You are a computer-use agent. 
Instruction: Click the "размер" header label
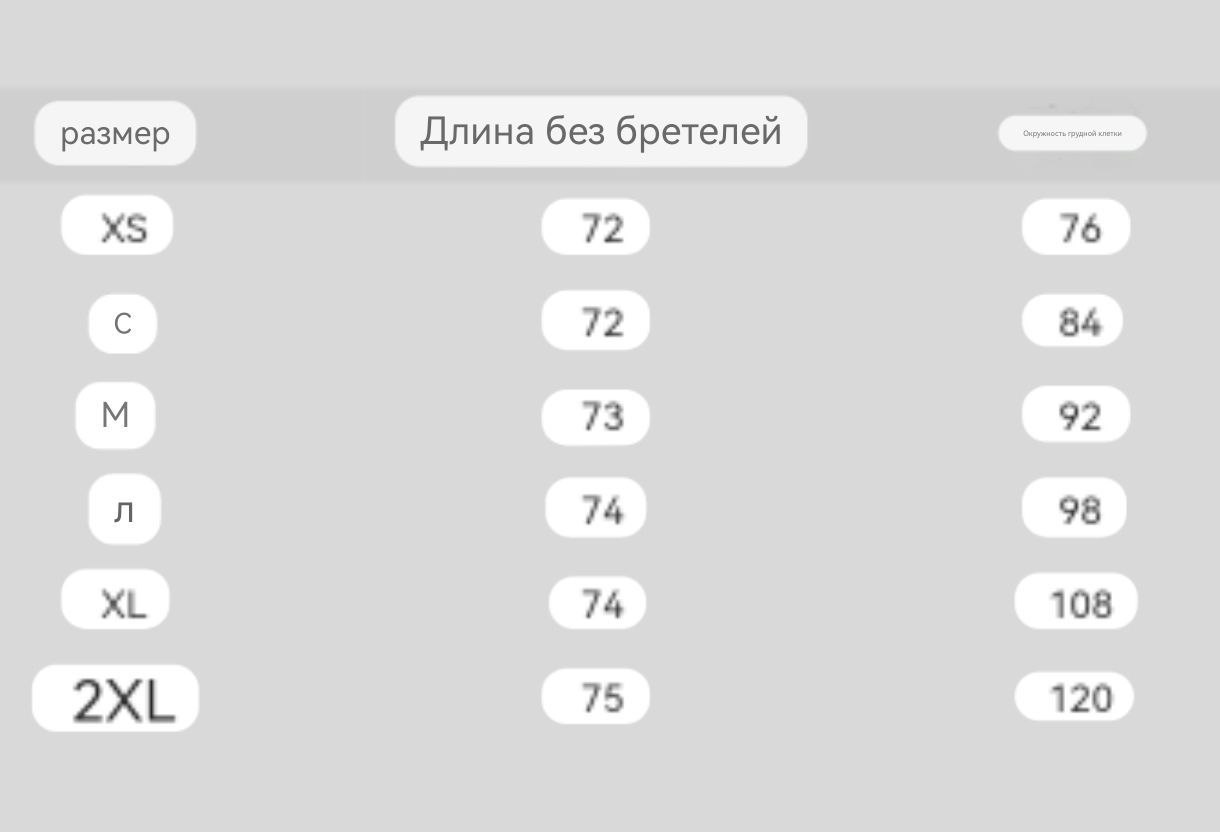pyautogui.click(x=115, y=133)
